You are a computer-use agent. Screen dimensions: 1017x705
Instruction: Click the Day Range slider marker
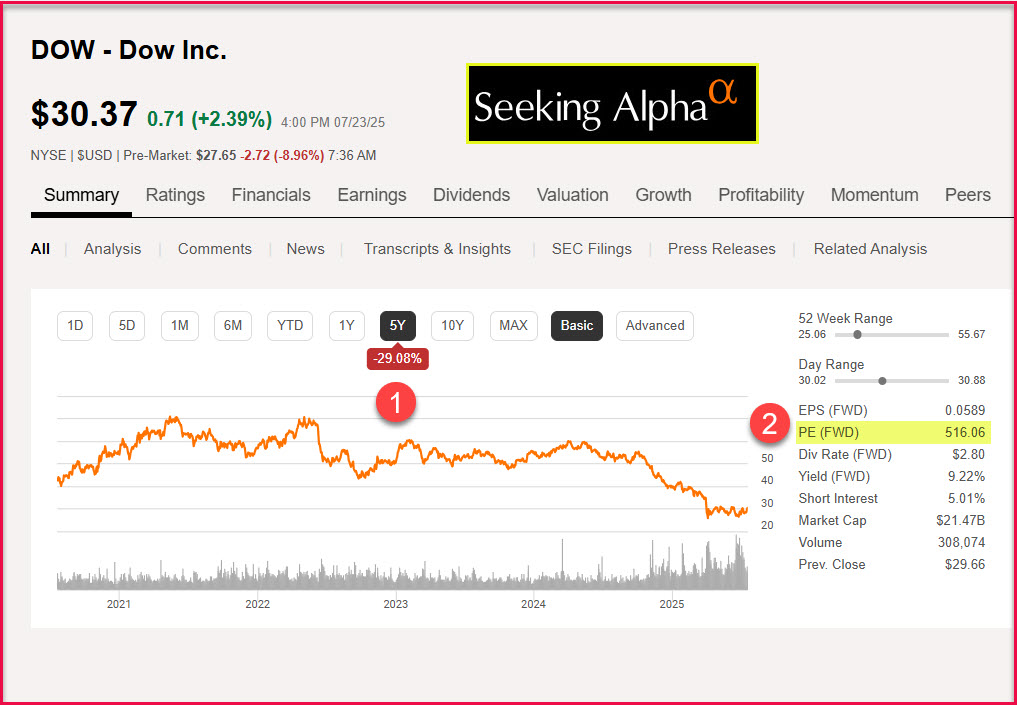882,380
